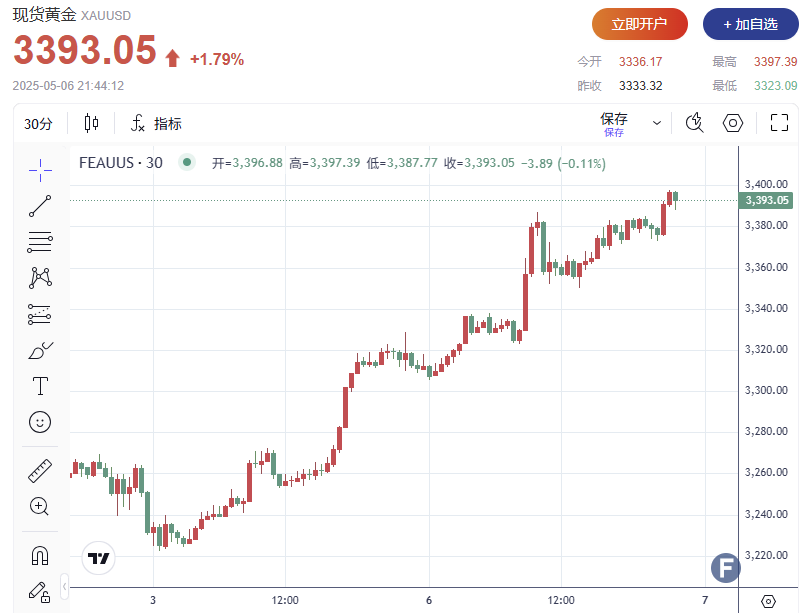This screenshot has width=807, height=613.
Task: Select the trend line drawing tool
Action: click(40, 206)
